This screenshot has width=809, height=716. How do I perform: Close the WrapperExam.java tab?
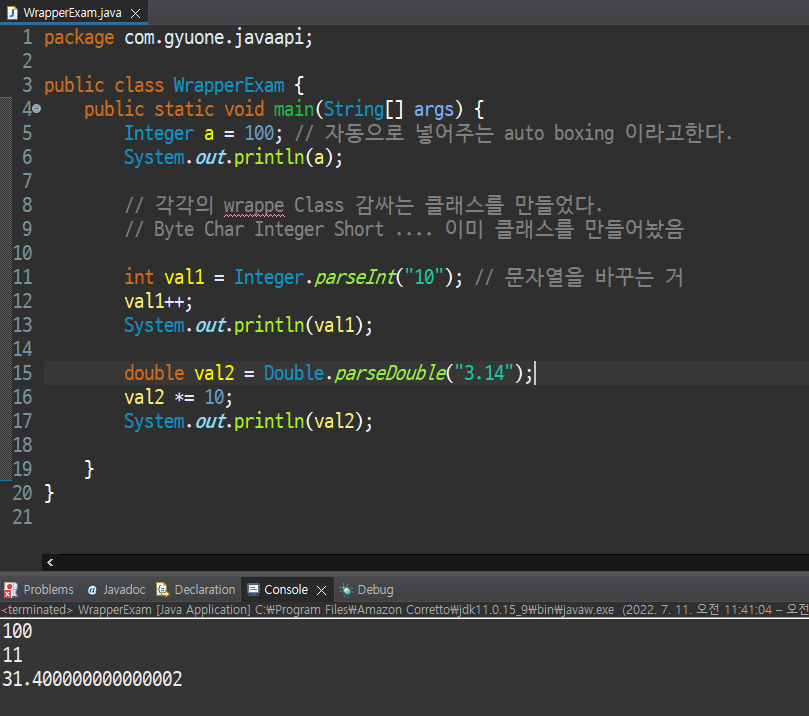(x=135, y=13)
